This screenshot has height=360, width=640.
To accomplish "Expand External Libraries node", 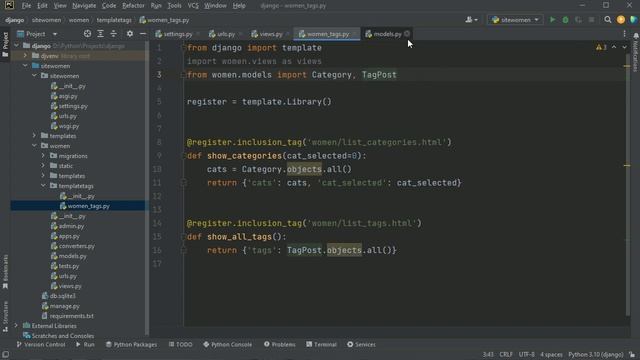I will pos(16,326).
